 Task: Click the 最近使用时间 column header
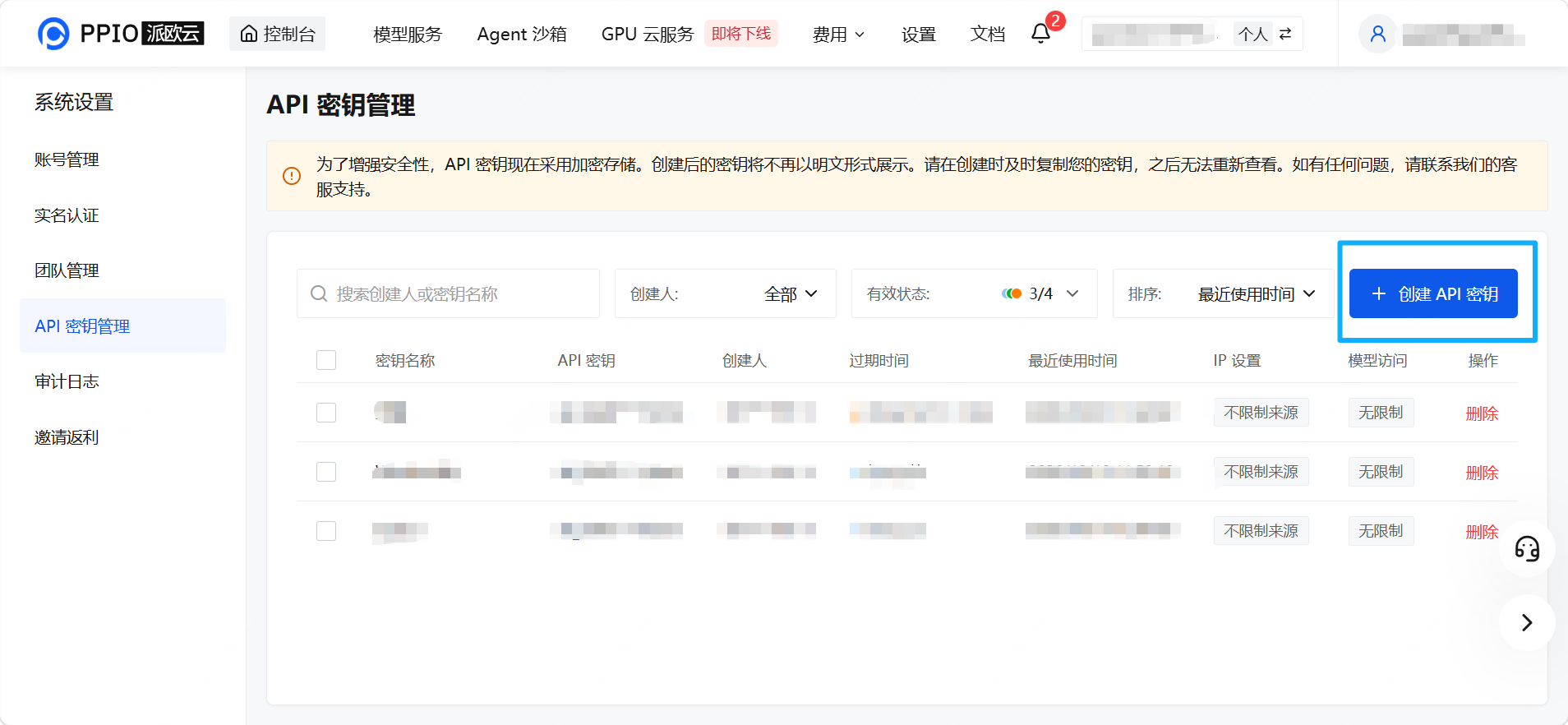pos(1072,360)
